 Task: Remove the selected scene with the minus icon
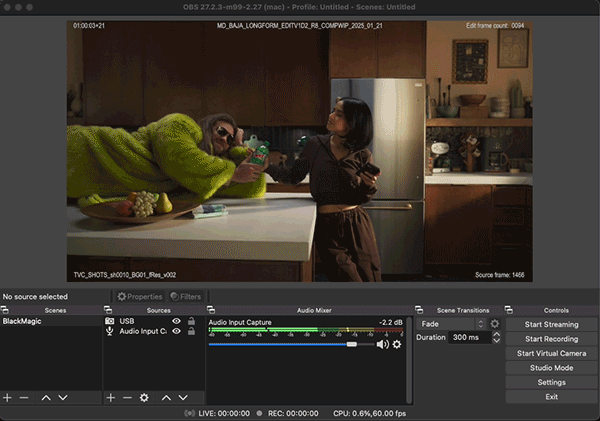(x=24, y=398)
